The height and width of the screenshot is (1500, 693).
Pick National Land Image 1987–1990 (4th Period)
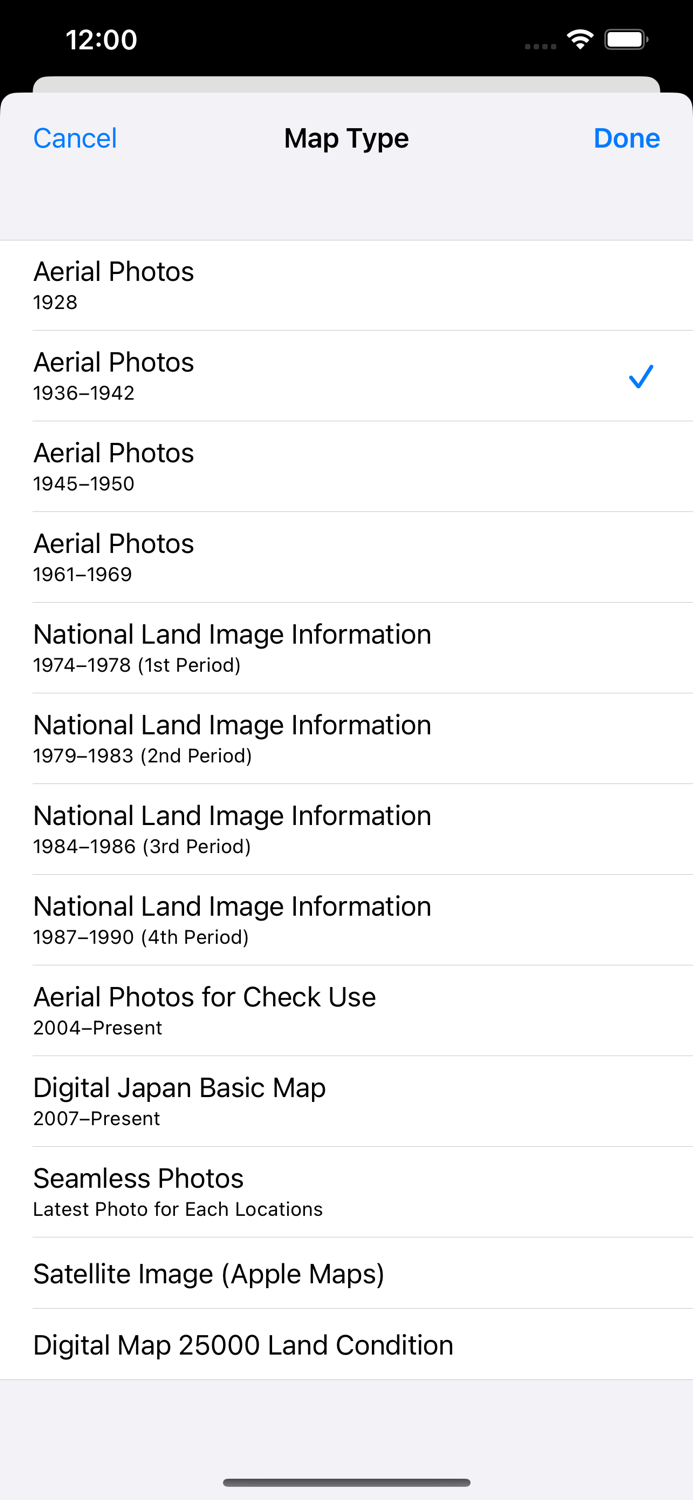click(346, 920)
